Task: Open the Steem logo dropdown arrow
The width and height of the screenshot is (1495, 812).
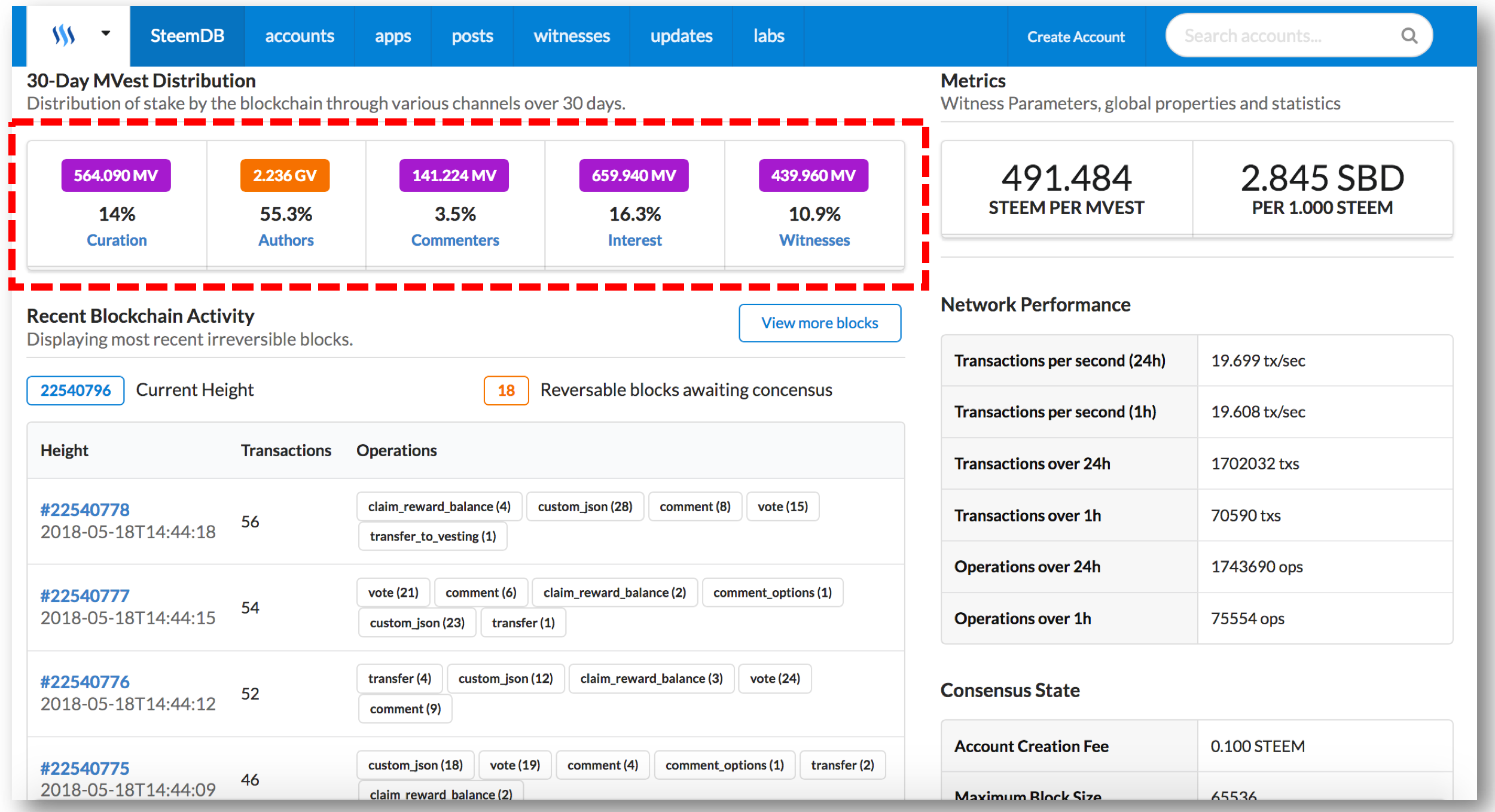Action: [x=105, y=33]
